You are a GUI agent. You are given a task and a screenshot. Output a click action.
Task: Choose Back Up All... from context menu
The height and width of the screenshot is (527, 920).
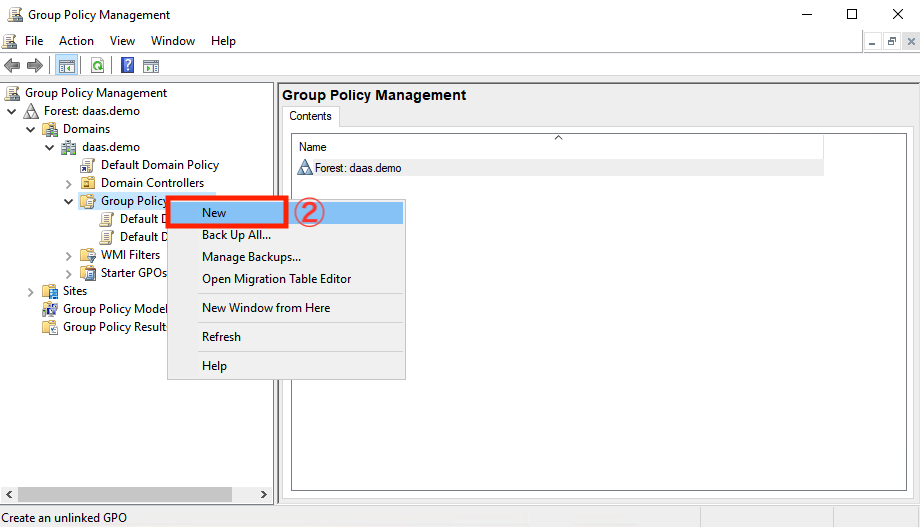tap(286, 235)
